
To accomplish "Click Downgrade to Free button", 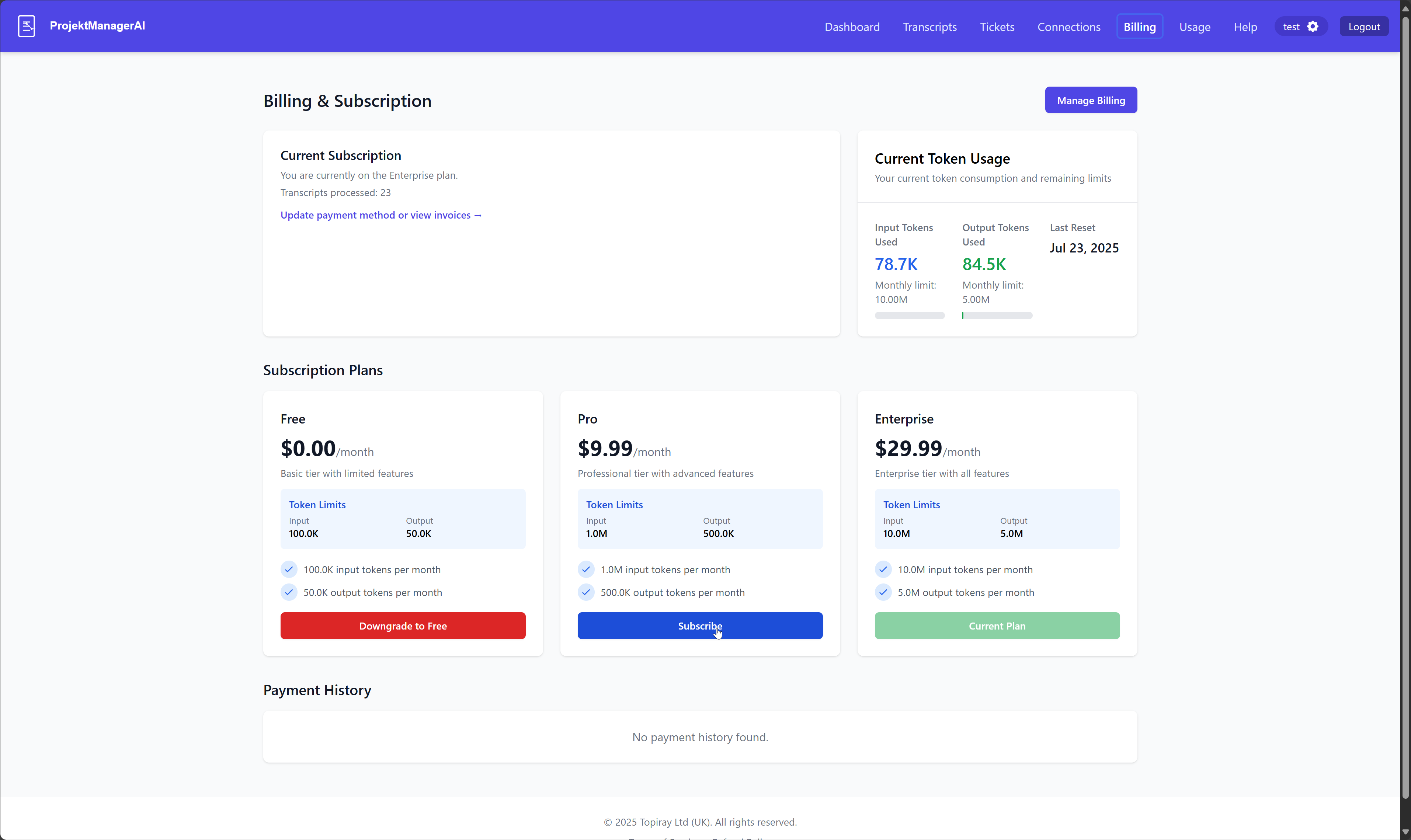I will (x=403, y=626).
